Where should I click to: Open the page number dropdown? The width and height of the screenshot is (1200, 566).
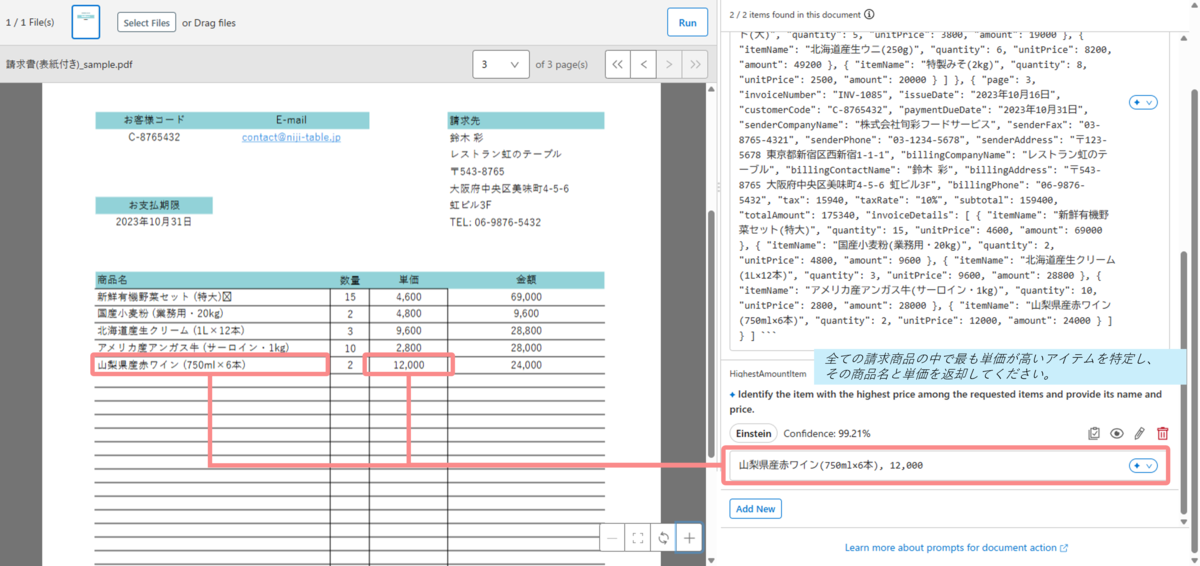pos(501,64)
